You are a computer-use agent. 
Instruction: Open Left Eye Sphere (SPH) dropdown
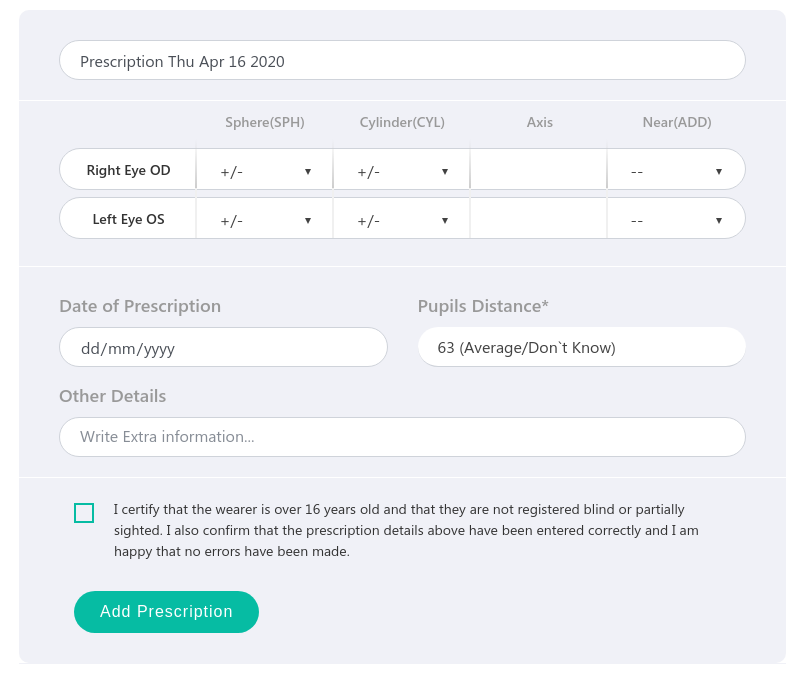pos(264,219)
